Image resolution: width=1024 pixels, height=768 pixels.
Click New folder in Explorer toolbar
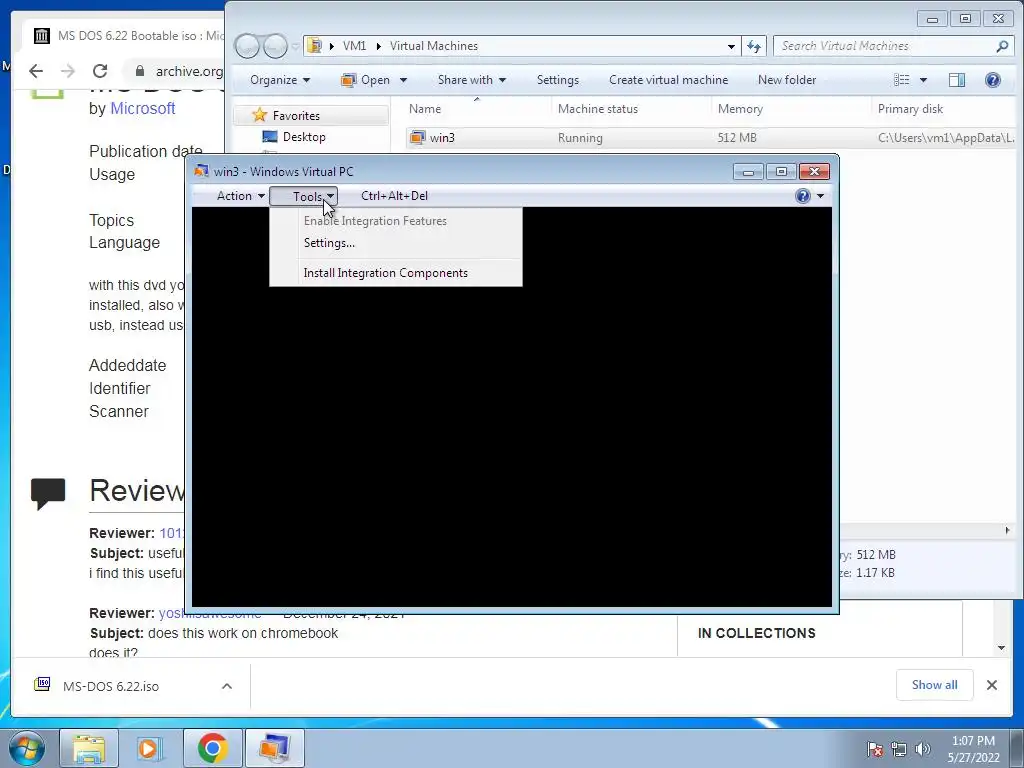click(x=786, y=80)
